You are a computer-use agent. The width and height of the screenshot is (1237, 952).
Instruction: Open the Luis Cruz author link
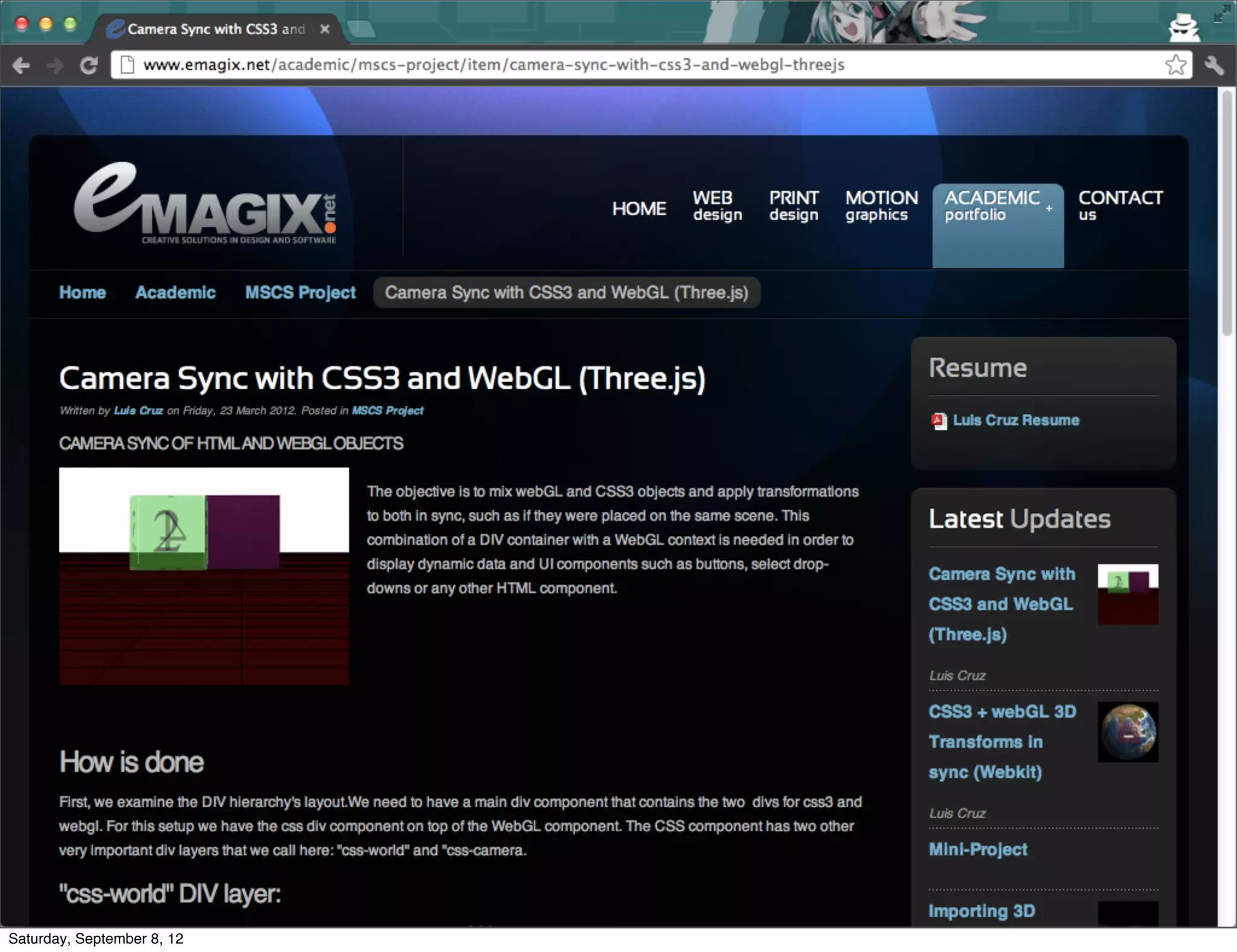[138, 411]
